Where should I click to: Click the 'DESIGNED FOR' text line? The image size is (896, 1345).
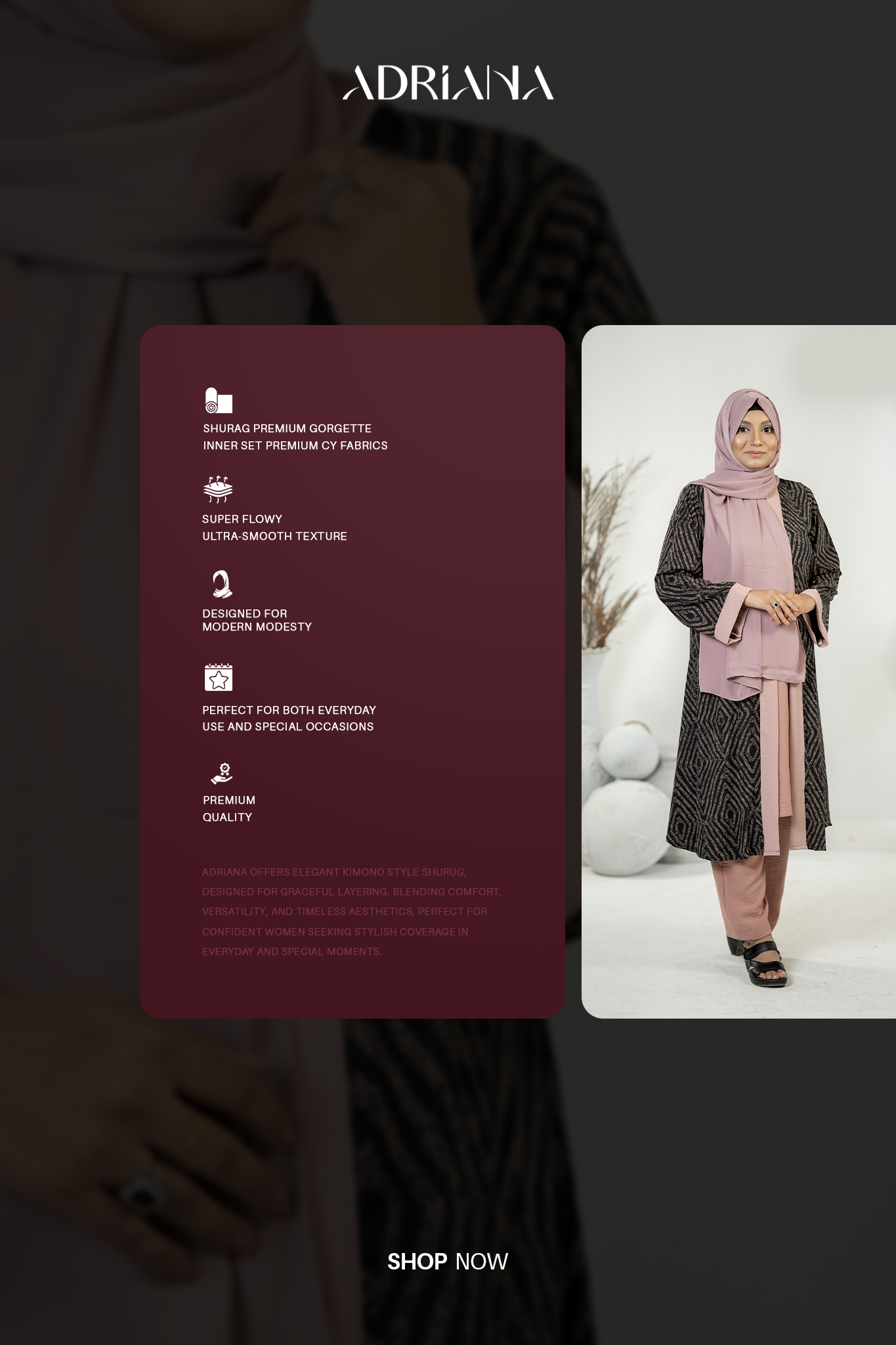tap(245, 613)
